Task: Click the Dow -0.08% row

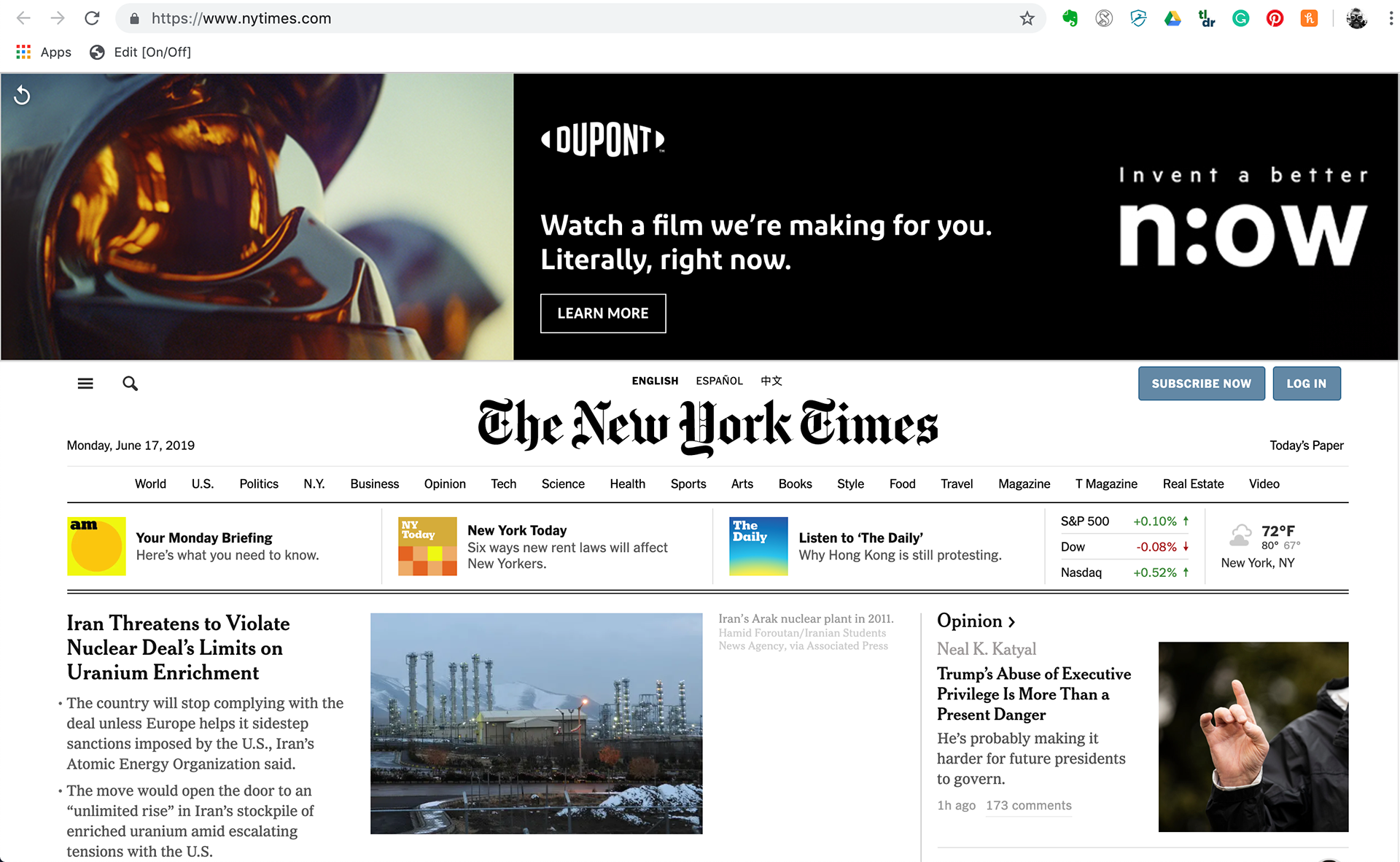Action: coord(1124,547)
